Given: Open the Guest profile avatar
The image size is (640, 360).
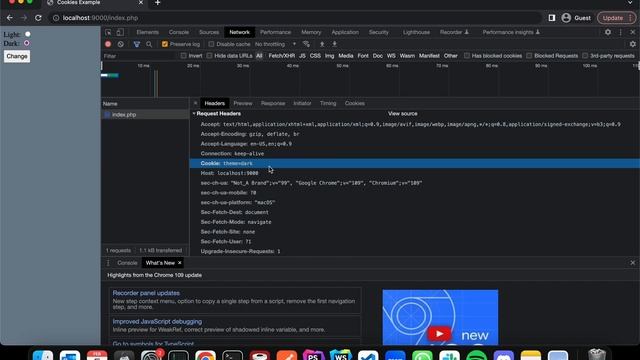Looking at the screenshot, I should click(566, 18).
